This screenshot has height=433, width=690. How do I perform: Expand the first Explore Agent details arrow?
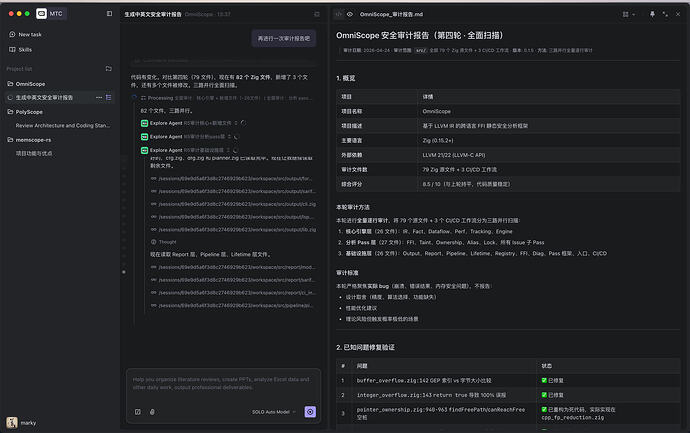[x=236, y=123]
